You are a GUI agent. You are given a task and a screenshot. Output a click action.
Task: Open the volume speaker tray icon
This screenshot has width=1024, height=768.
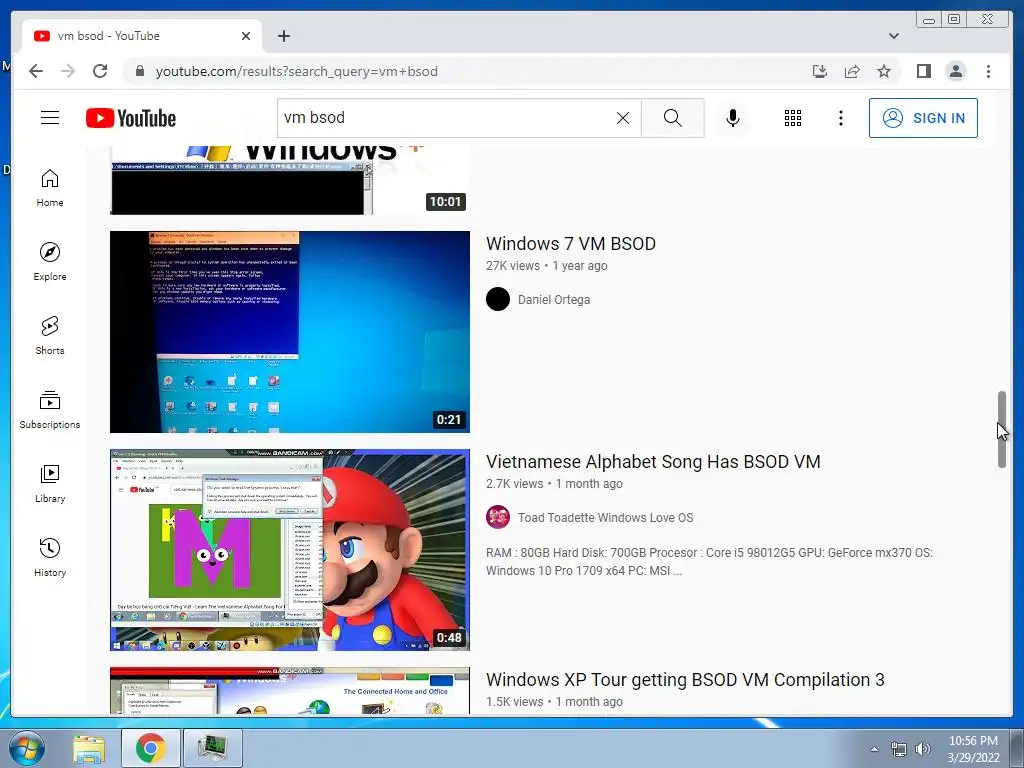tap(922, 749)
